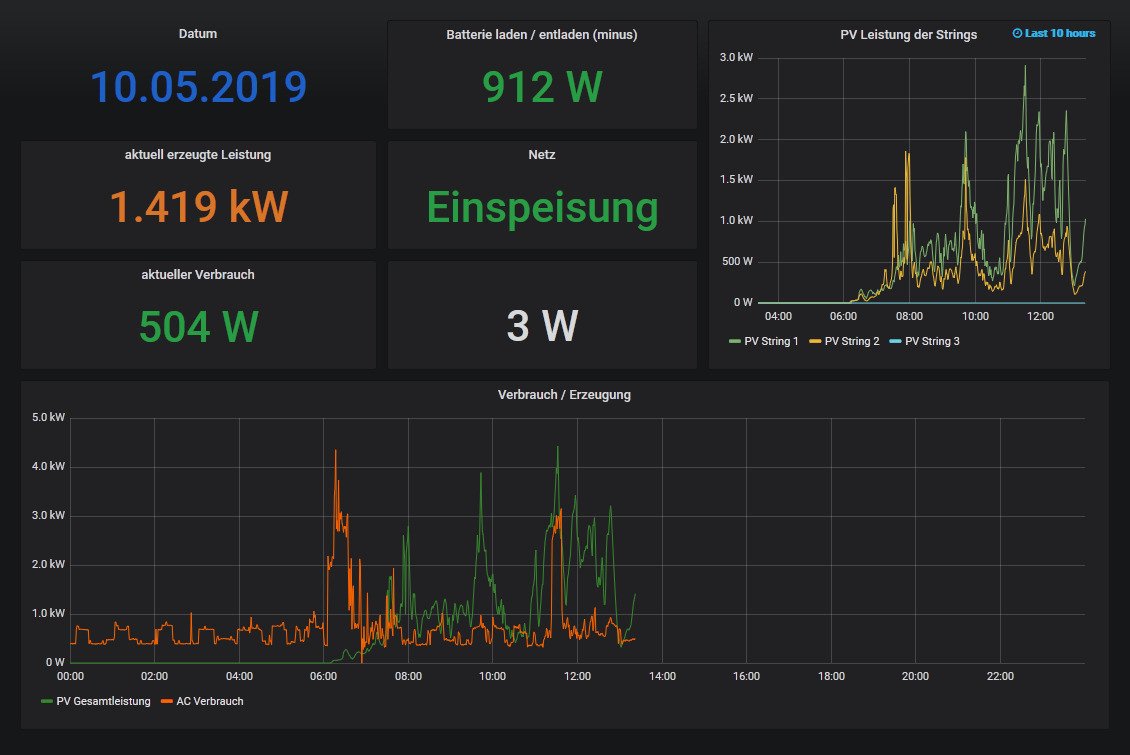Image resolution: width=1130 pixels, height=755 pixels.
Task: Click the 1.419 kW power value
Action: pyautogui.click(x=198, y=207)
